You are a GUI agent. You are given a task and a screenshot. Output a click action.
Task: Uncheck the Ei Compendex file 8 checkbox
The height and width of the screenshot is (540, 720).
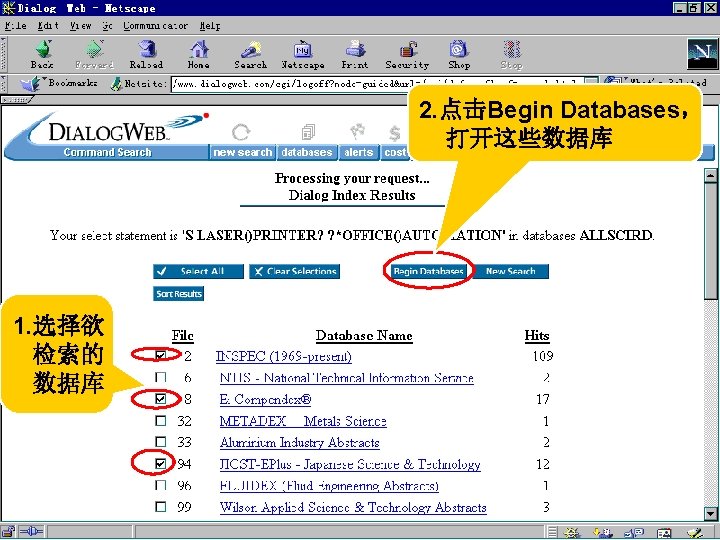point(161,399)
